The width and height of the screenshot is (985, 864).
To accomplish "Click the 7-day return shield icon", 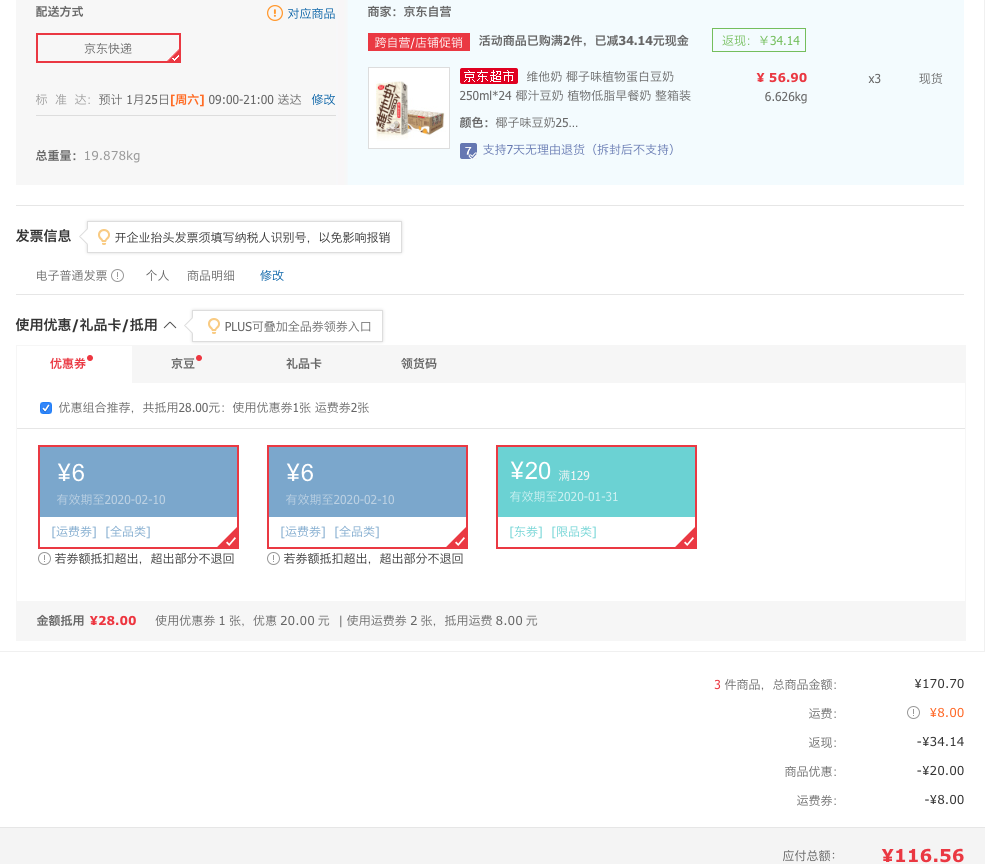I will [468, 151].
